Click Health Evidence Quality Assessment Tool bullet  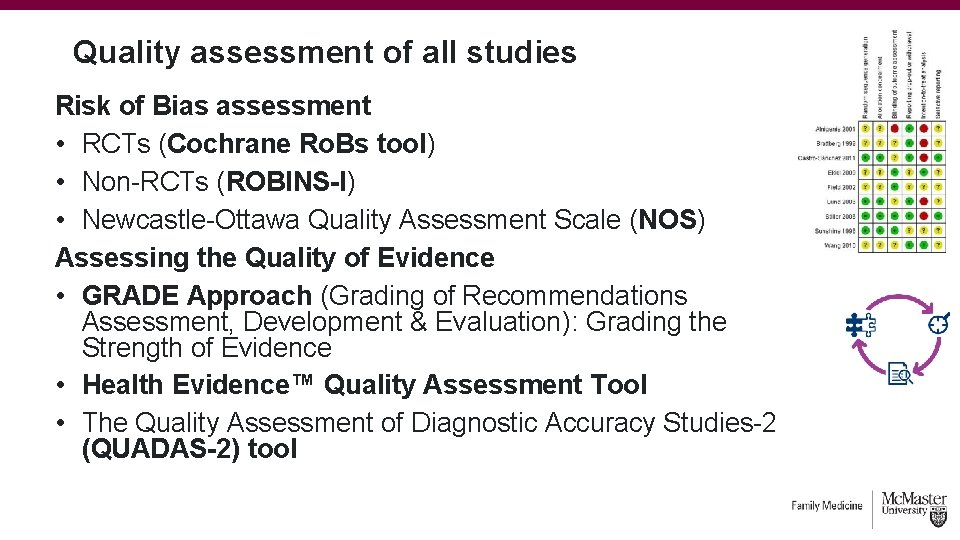pyautogui.click(x=364, y=385)
